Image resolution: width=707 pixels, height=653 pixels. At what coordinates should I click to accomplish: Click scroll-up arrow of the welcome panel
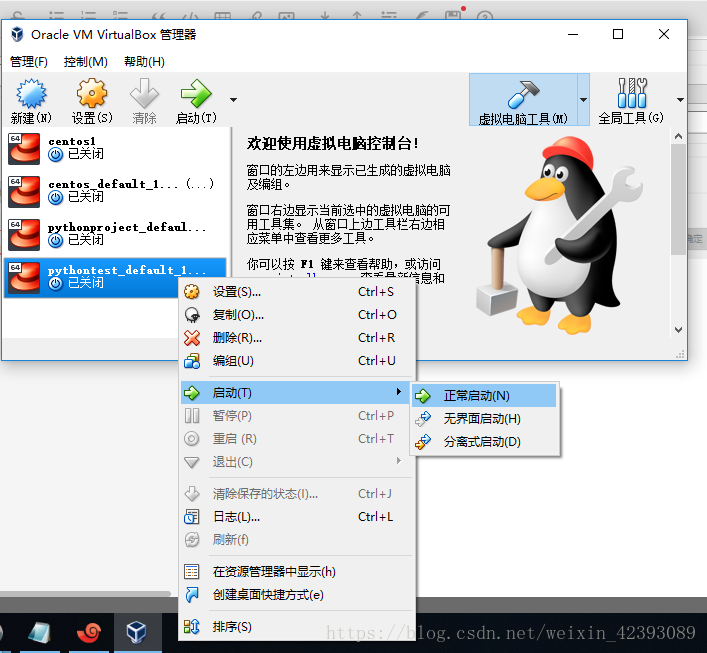678,136
